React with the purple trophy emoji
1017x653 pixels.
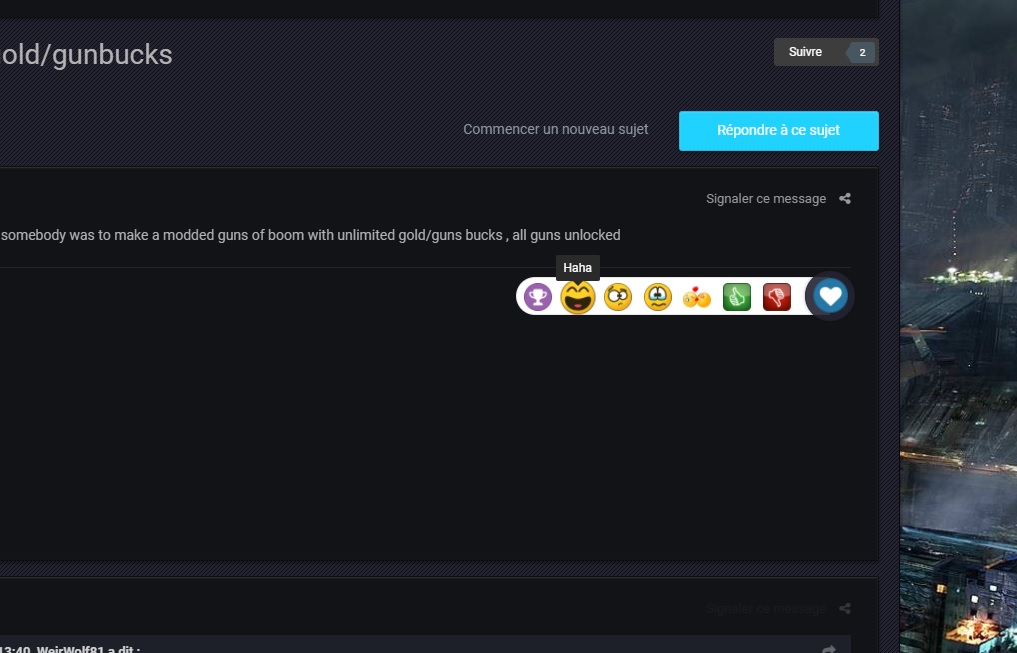pyautogui.click(x=538, y=297)
